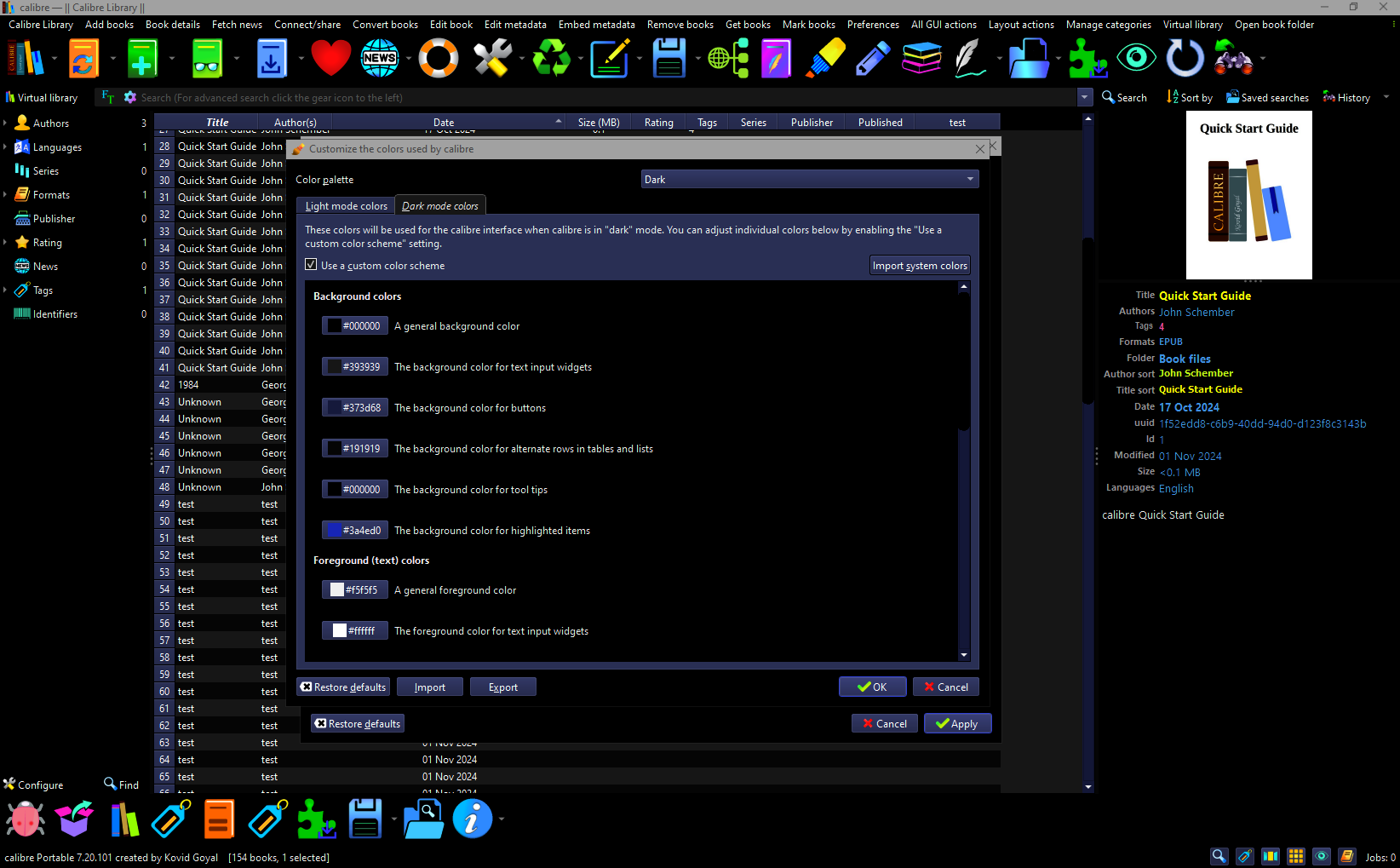The width and height of the screenshot is (1400, 868).
Task: Open dropdown arrow next to Calibre Library icon
Action: (54, 59)
